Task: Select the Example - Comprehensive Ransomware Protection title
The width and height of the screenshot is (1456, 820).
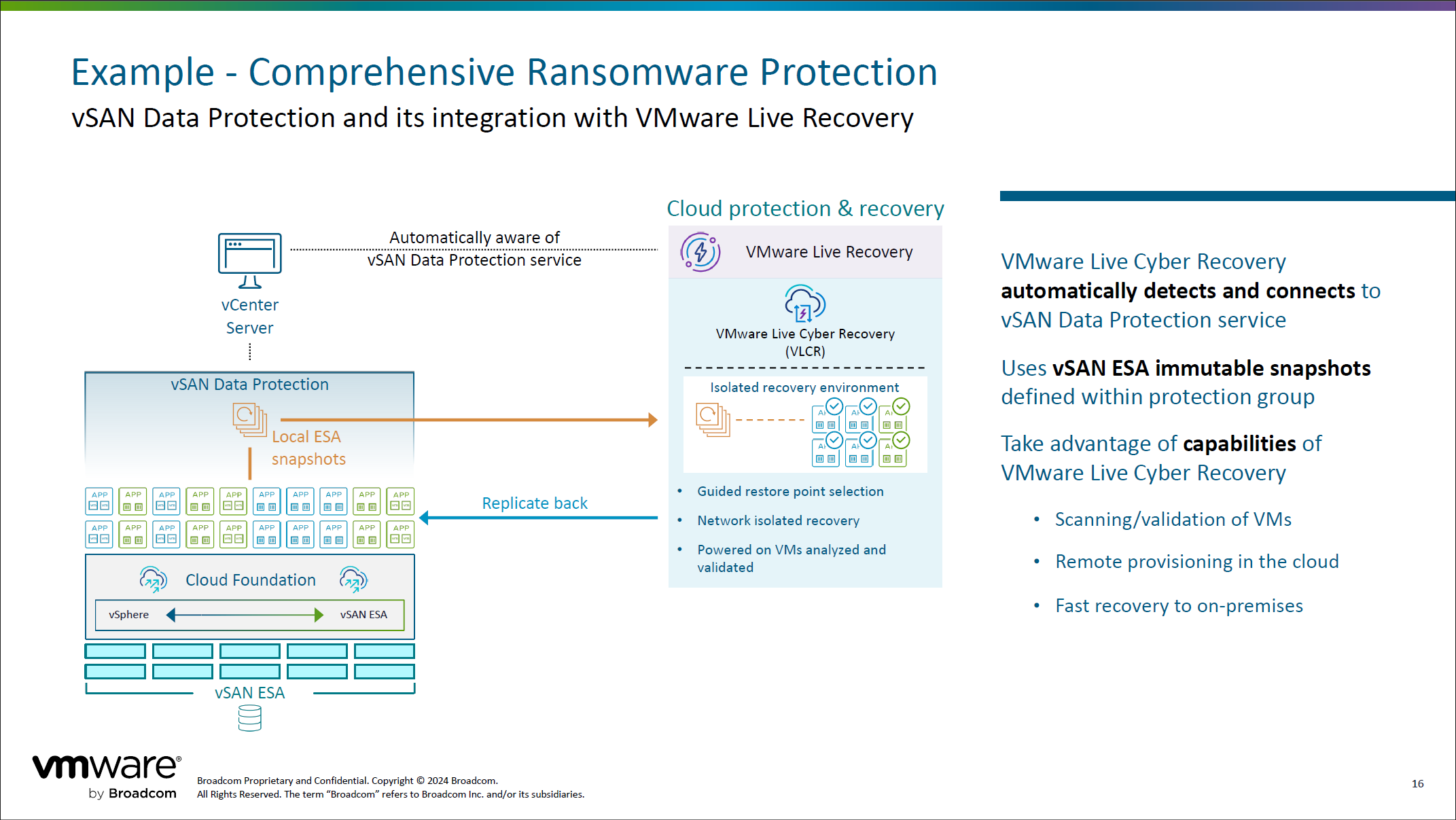Action: (x=504, y=73)
